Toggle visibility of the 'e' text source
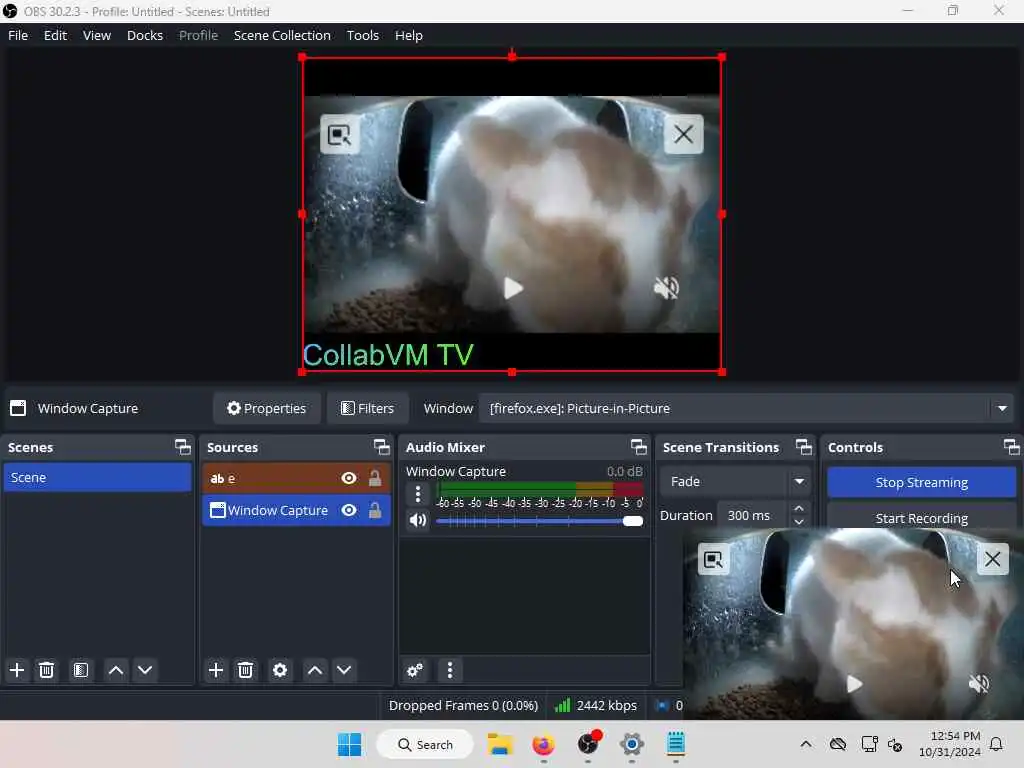The image size is (1024, 768). (349, 478)
